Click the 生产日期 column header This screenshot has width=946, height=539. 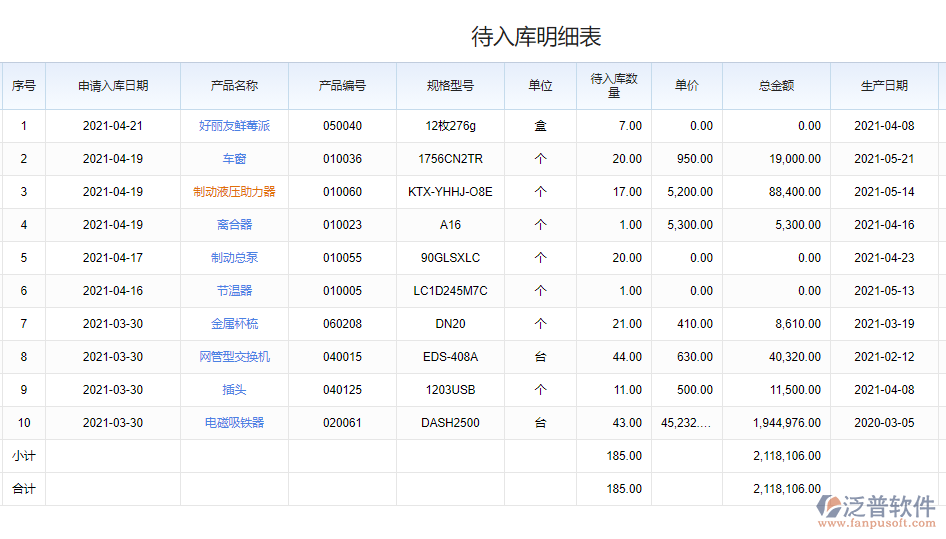click(884, 86)
